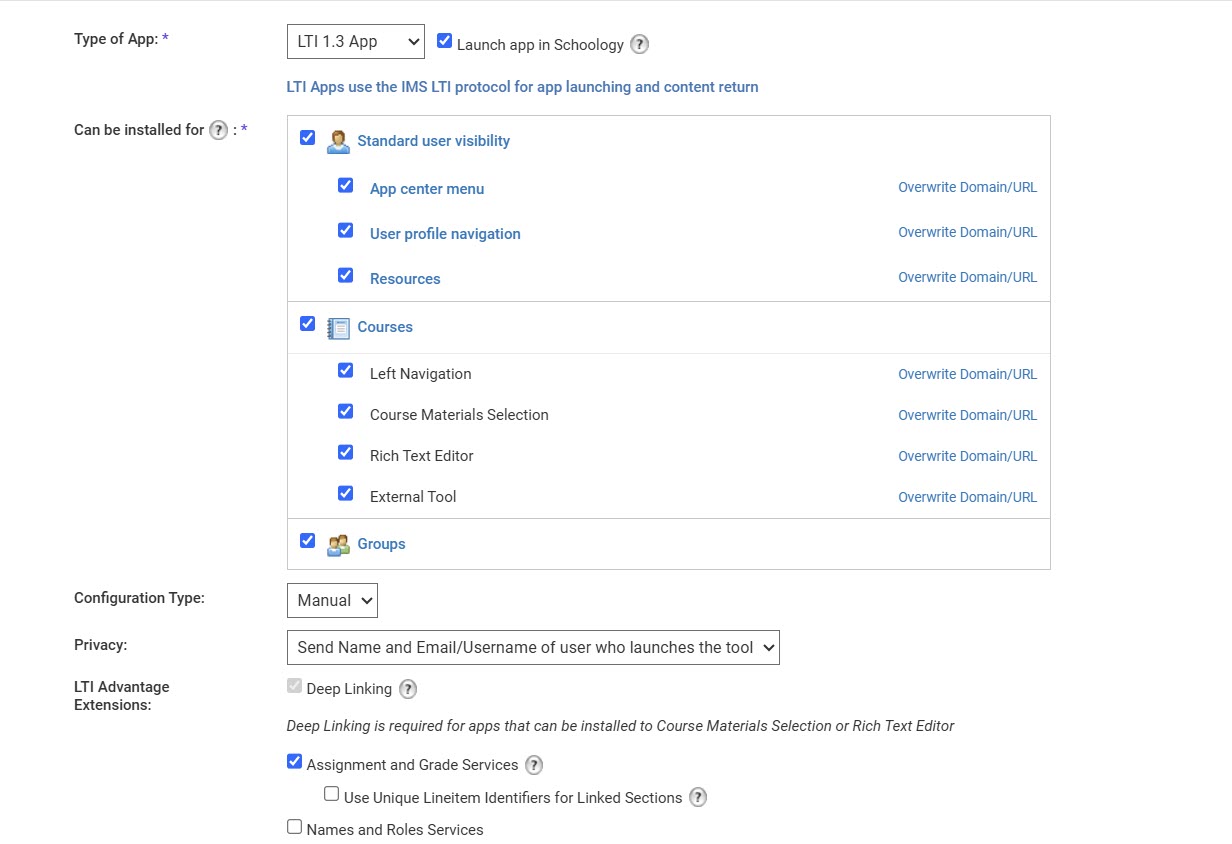This screenshot has height=844, width=1232.
Task: Click Deep Linking is required note text
Action: [620, 726]
